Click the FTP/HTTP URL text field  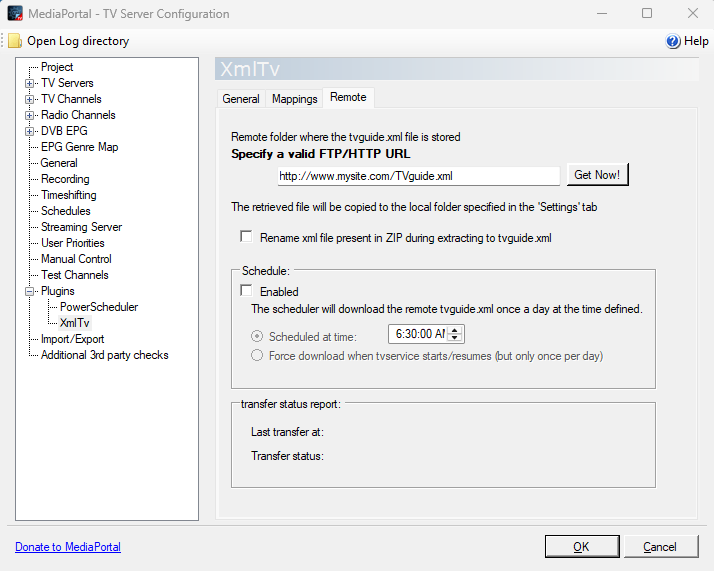pos(417,176)
